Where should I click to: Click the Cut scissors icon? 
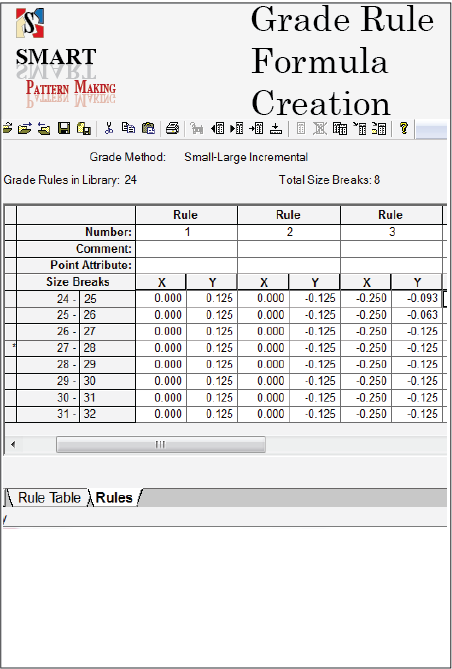[109, 128]
